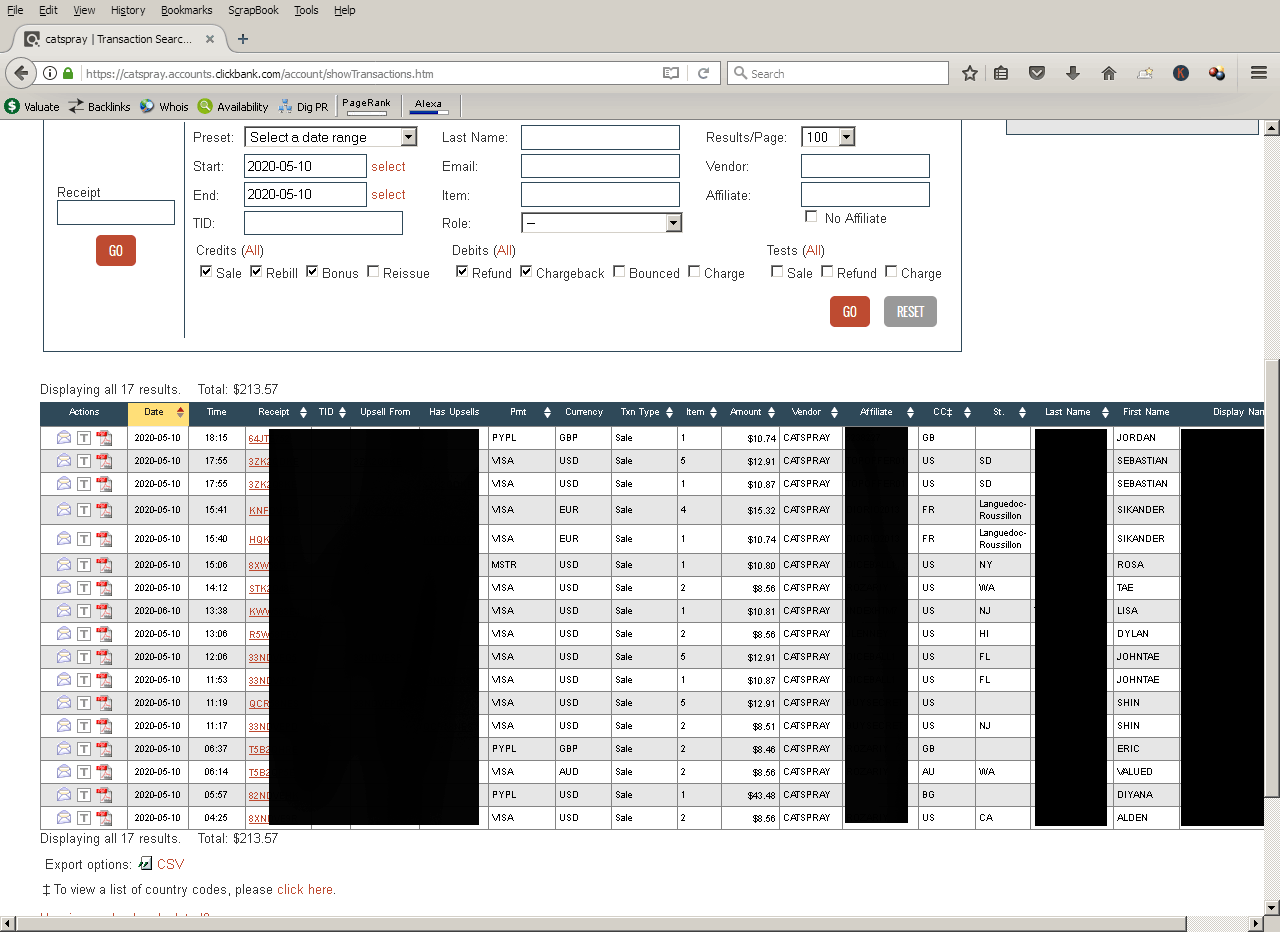Click the email icon in JORDAN's row
1280x932 pixels.
[64, 437]
